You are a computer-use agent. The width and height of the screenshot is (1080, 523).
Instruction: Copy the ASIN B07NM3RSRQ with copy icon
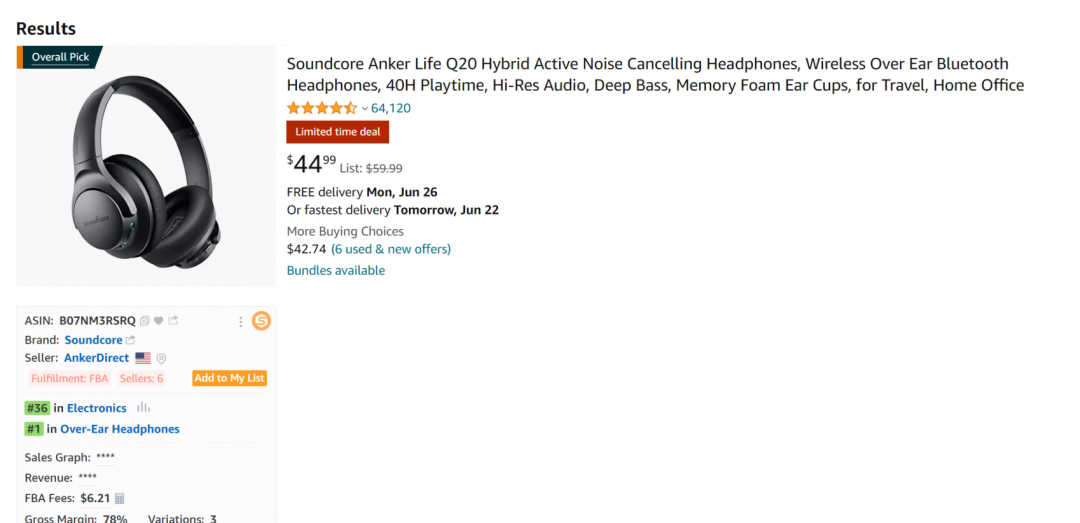[x=145, y=321]
